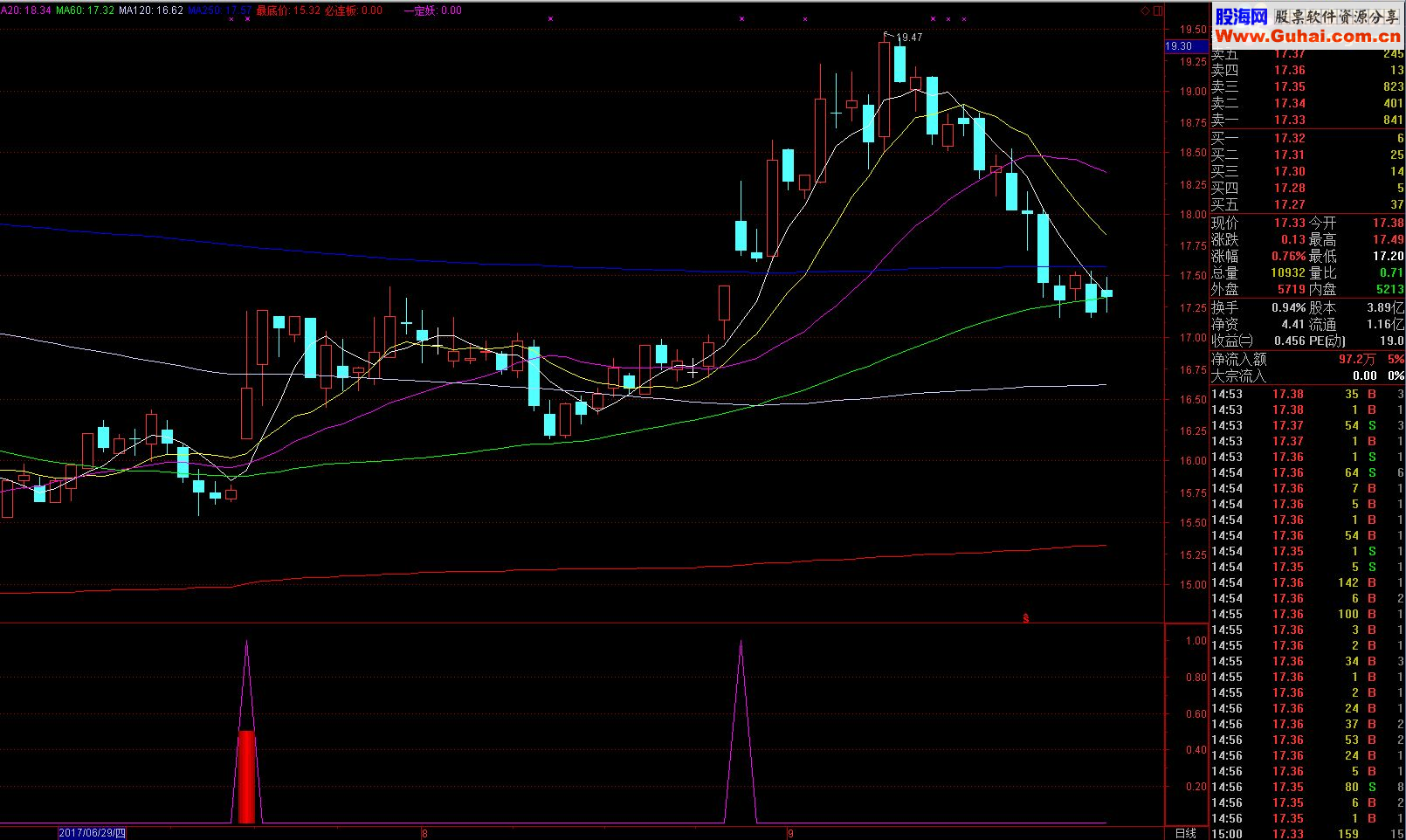Select the 买五 17.27 order row

coord(1307,204)
